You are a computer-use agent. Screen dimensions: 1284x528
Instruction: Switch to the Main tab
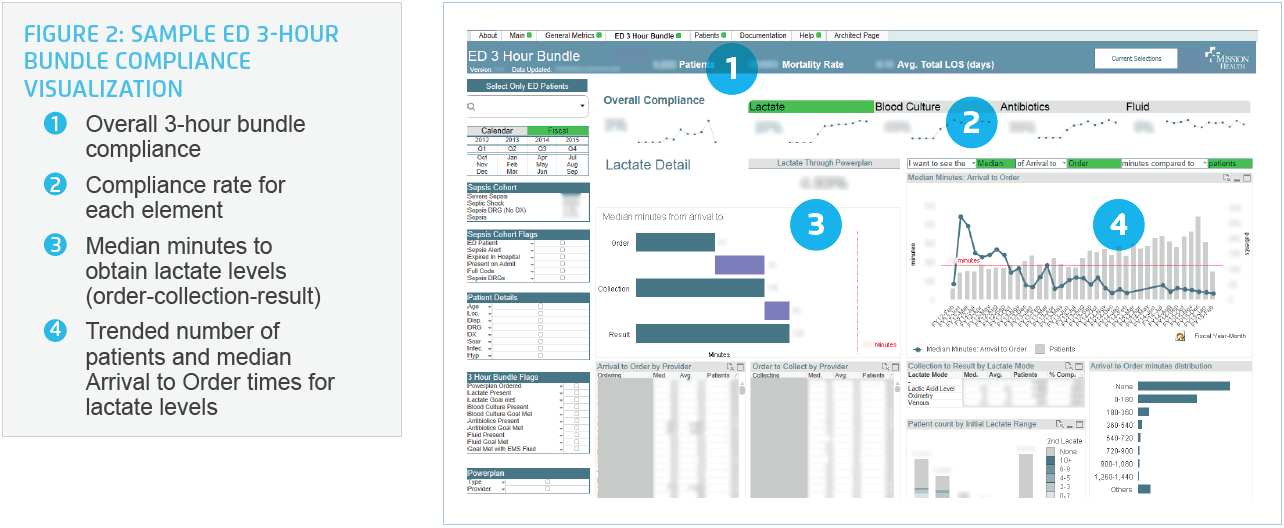click(x=518, y=35)
